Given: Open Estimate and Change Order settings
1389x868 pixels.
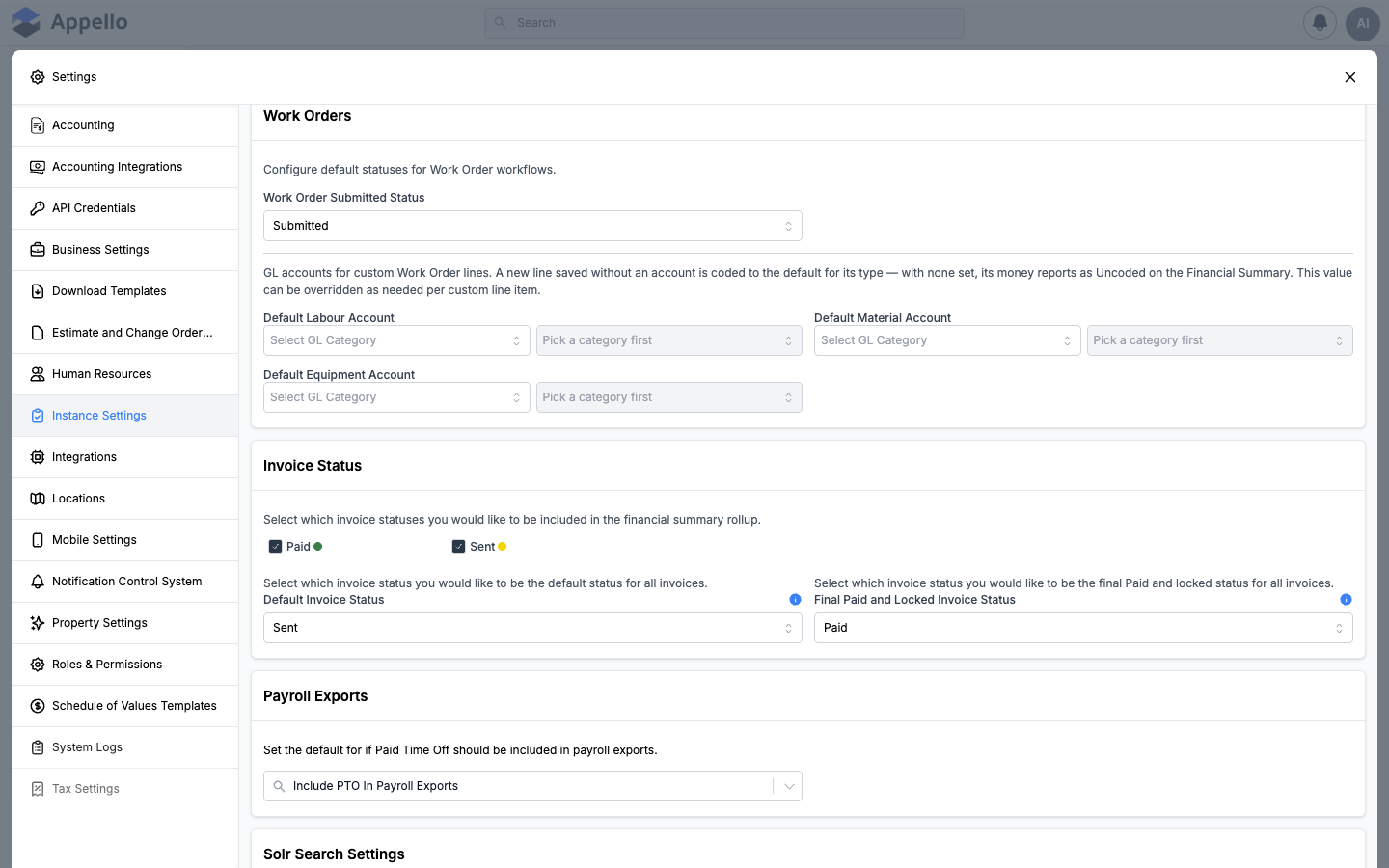Looking at the screenshot, I should pyautogui.click(x=125, y=333).
